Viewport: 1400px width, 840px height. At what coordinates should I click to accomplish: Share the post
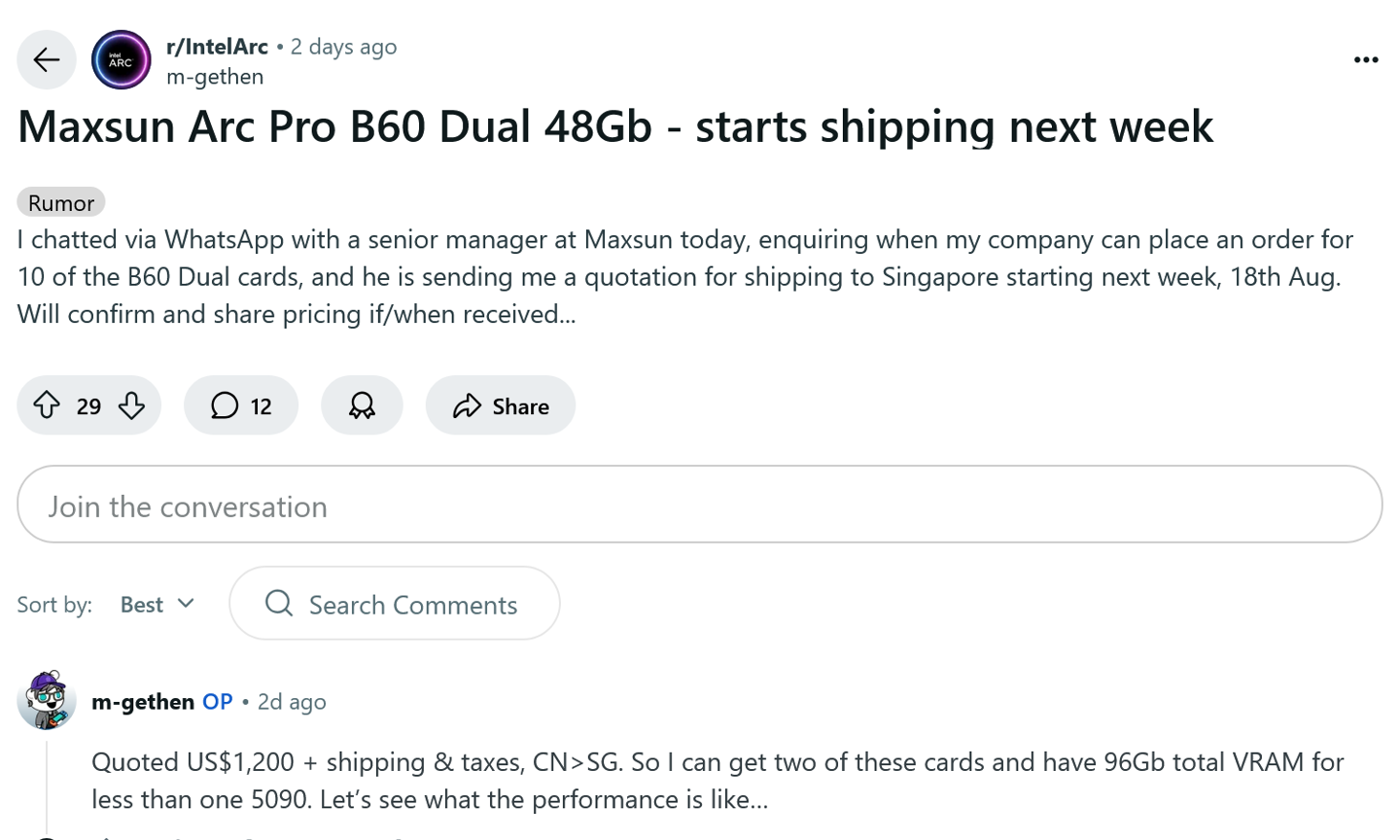[500, 405]
